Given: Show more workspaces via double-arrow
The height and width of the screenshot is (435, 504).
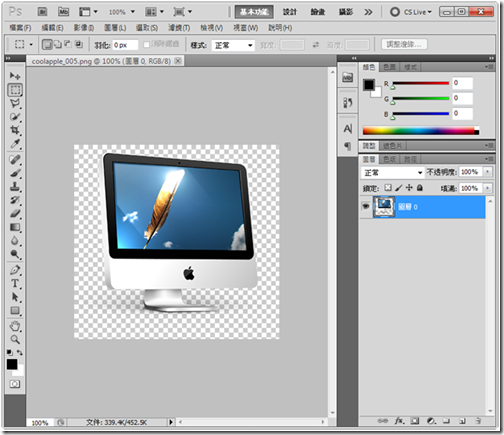Looking at the screenshot, I should (x=368, y=12).
